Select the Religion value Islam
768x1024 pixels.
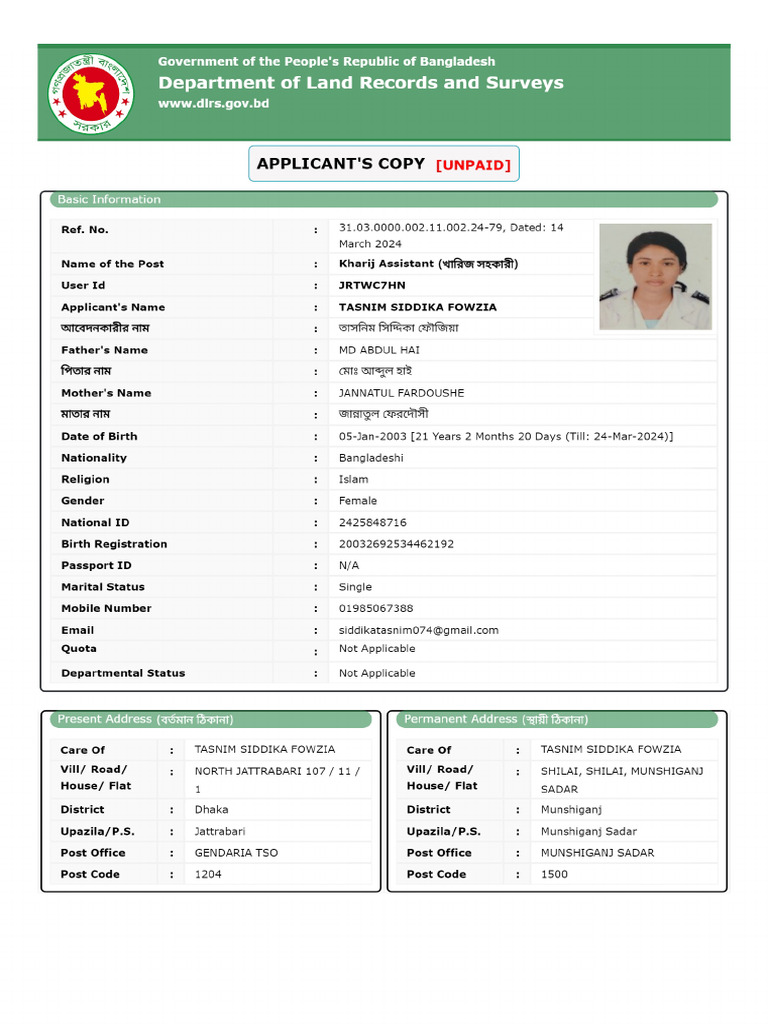click(353, 479)
